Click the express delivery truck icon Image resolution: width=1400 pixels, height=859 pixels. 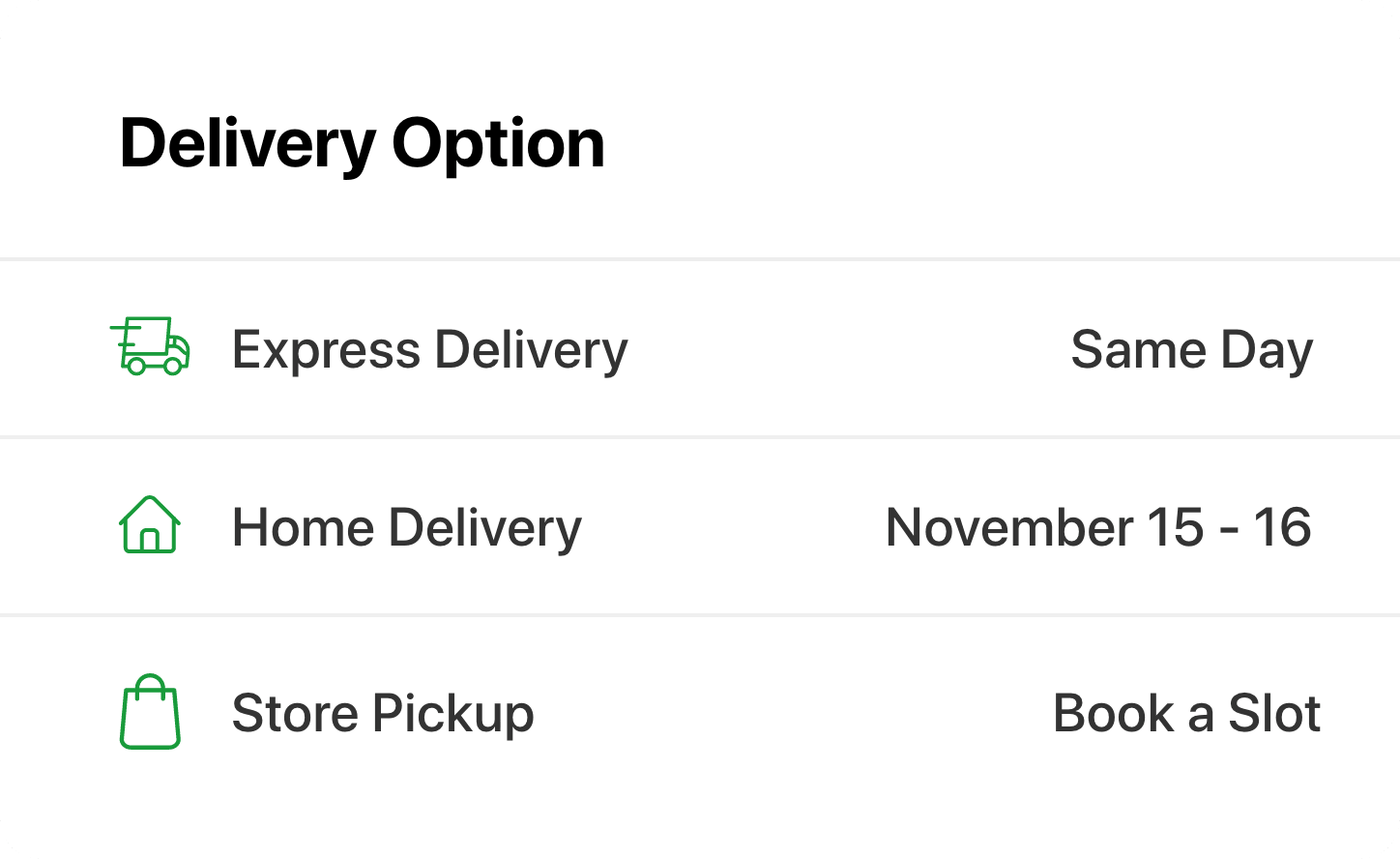point(150,346)
